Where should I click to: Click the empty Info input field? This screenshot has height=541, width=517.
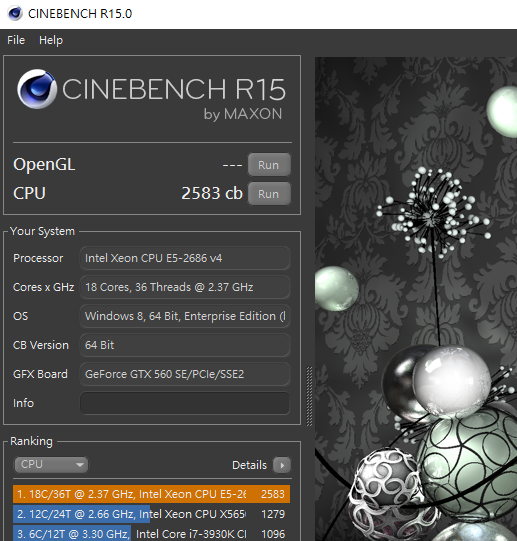click(x=185, y=403)
